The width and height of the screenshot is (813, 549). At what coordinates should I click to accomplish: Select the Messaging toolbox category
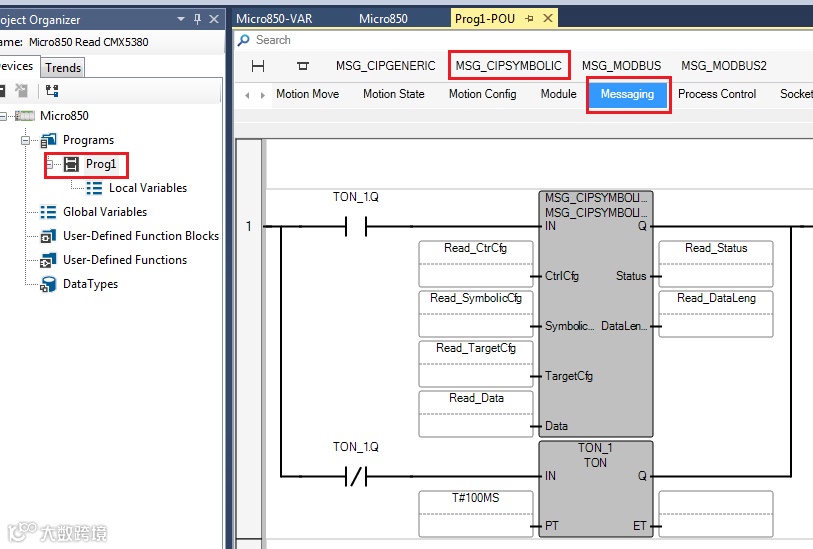point(627,94)
